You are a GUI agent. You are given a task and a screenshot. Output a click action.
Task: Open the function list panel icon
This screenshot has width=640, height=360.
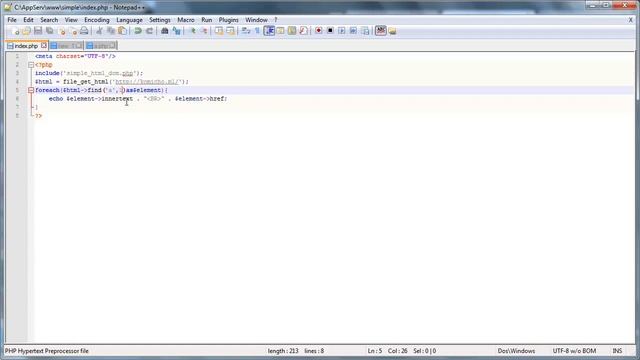[x=303, y=31]
